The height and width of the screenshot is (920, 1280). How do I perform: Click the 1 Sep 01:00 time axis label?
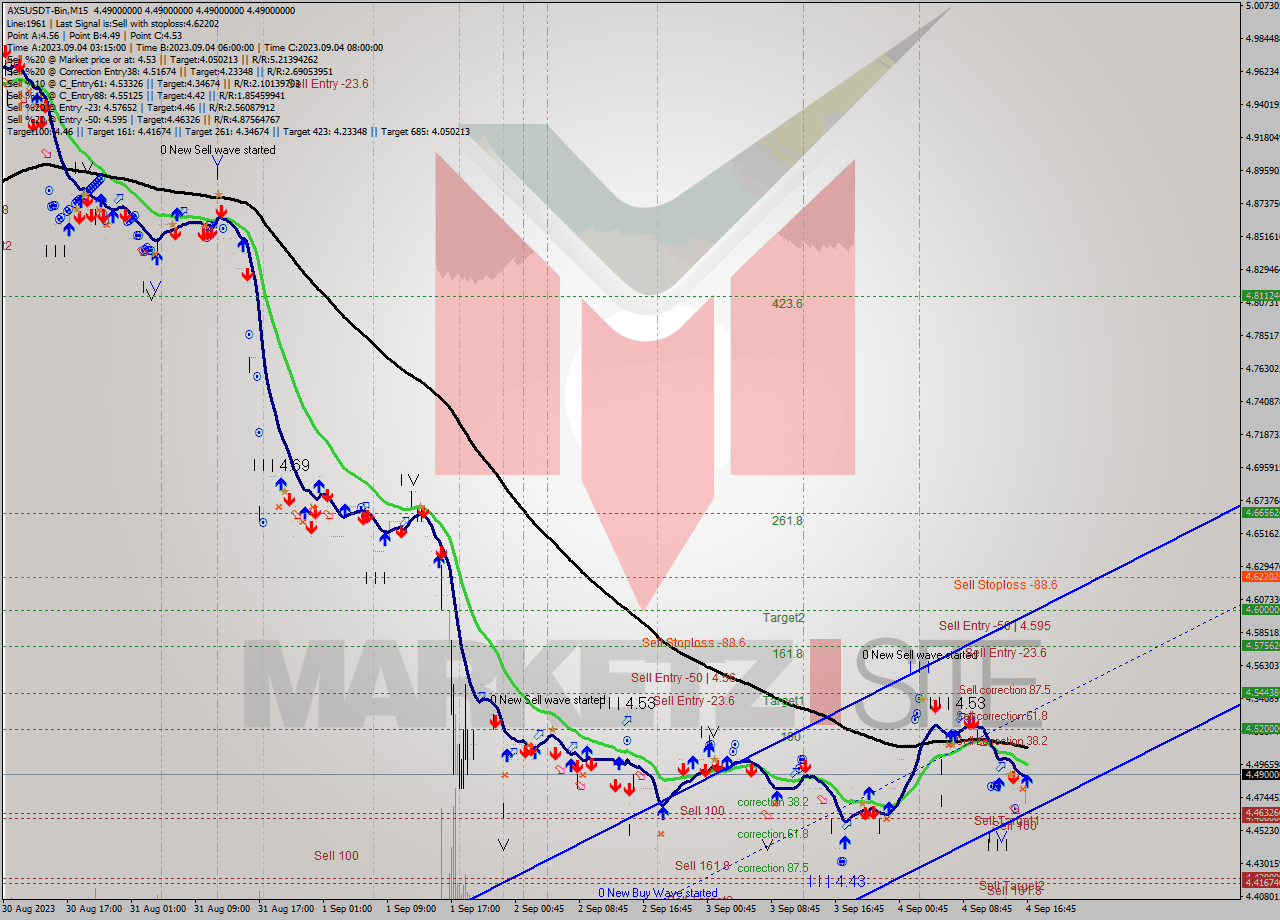(x=347, y=910)
